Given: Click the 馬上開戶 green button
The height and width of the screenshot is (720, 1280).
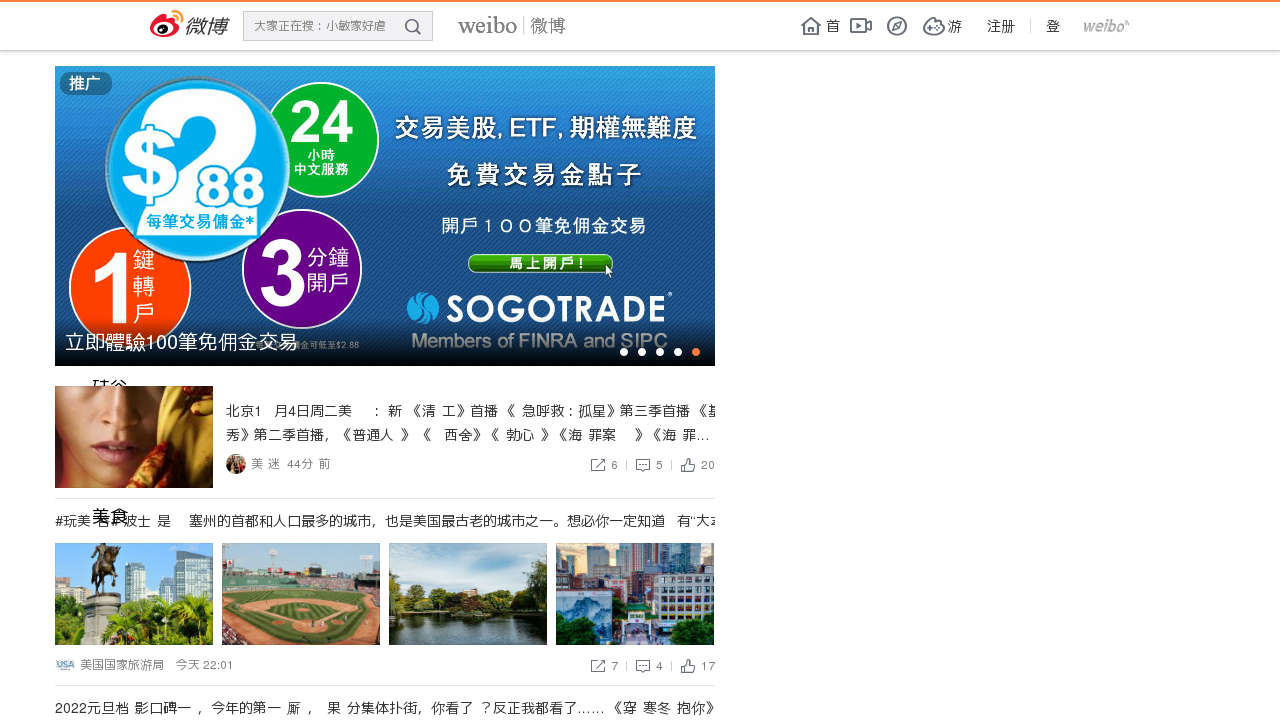Looking at the screenshot, I should coord(540,264).
